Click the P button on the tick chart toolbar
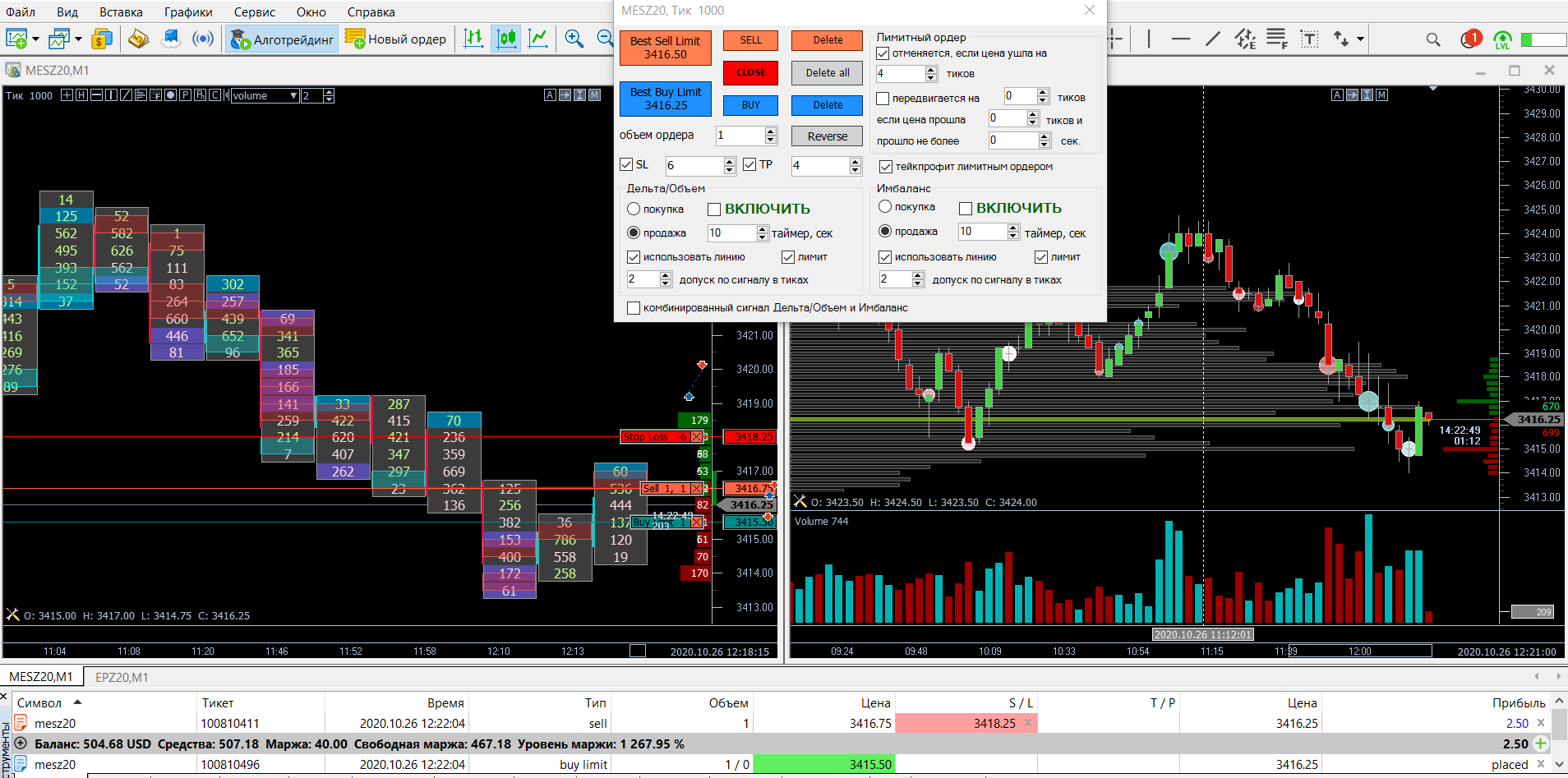1568x778 pixels. pyautogui.click(x=185, y=95)
